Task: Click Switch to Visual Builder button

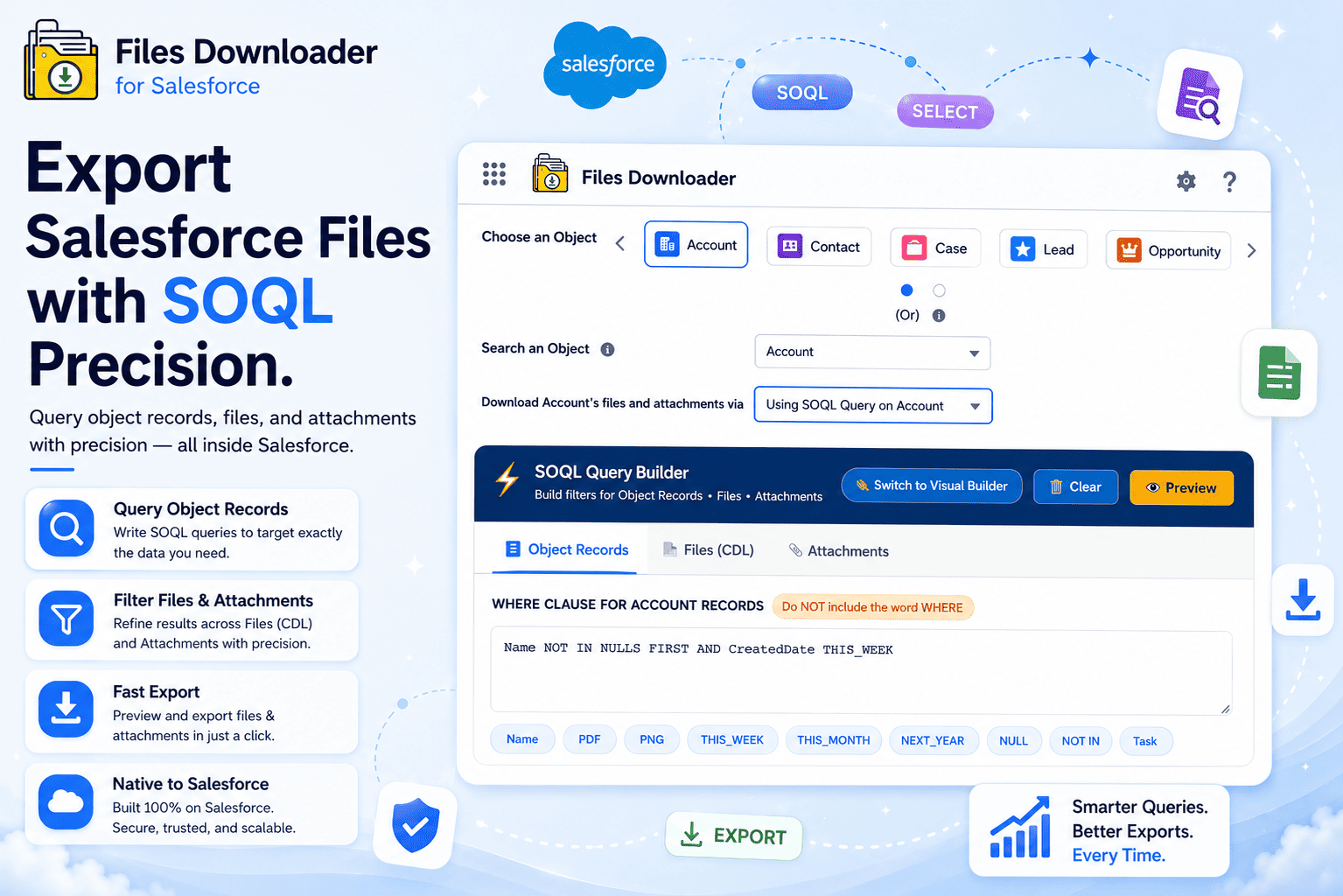Action: pyautogui.click(x=932, y=486)
